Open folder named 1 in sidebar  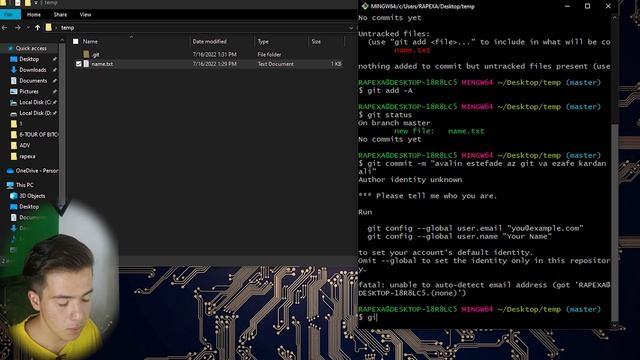tap(21, 124)
